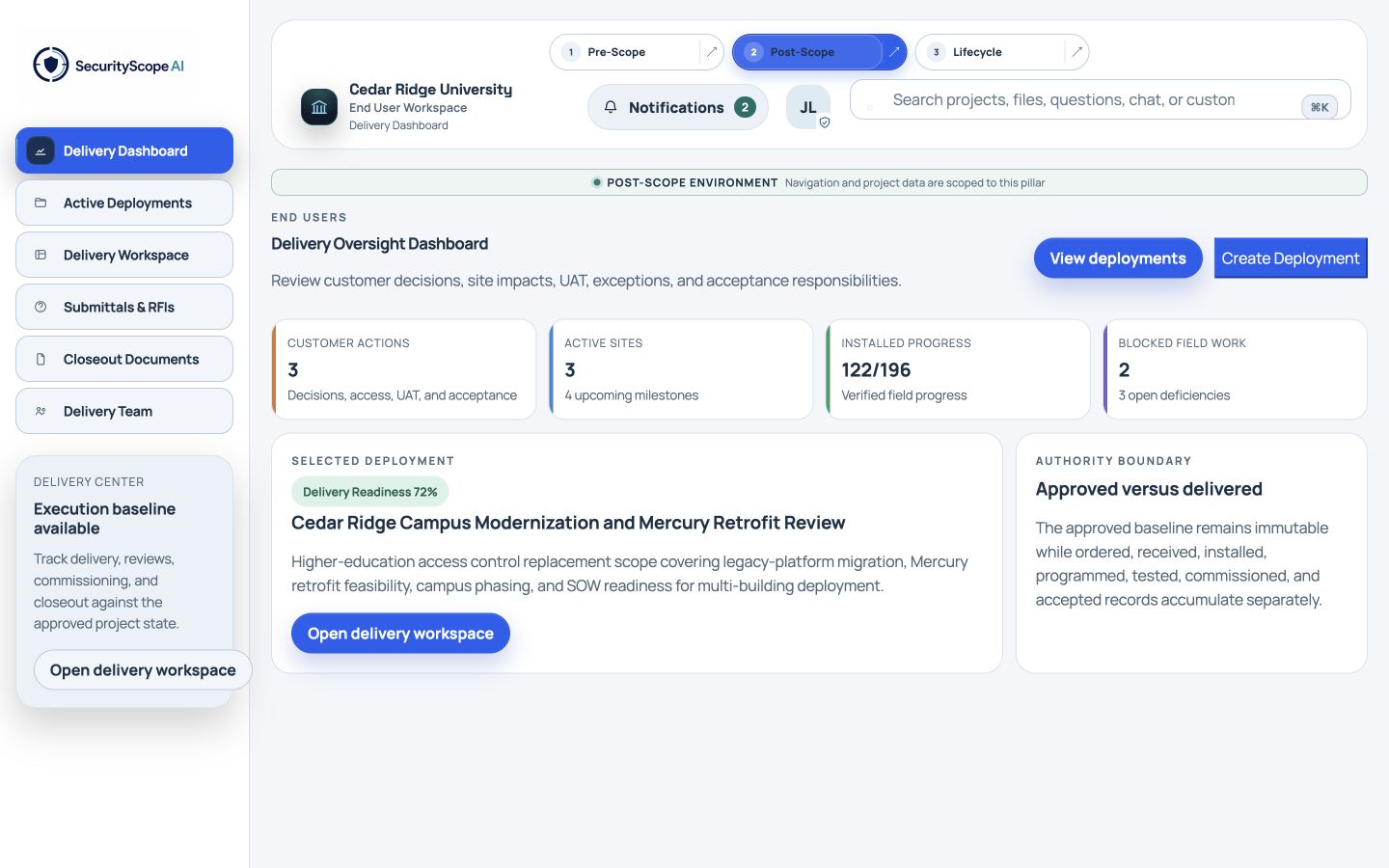Viewport: 1389px width, 868px height.
Task: Click the Closeout Documents file icon
Action: pyautogui.click(x=41, y=360)
